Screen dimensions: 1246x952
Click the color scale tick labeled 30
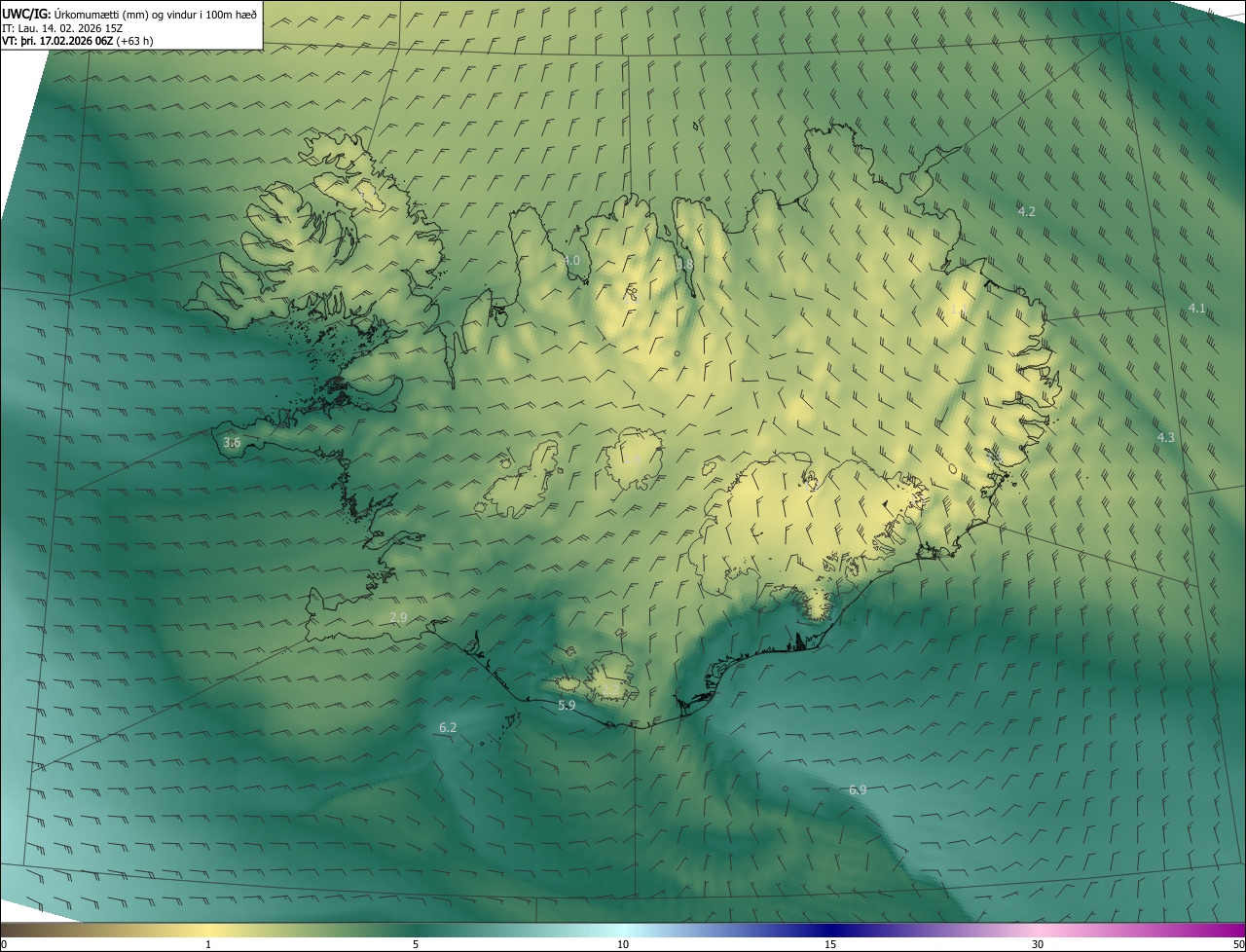click(1038, 944)
